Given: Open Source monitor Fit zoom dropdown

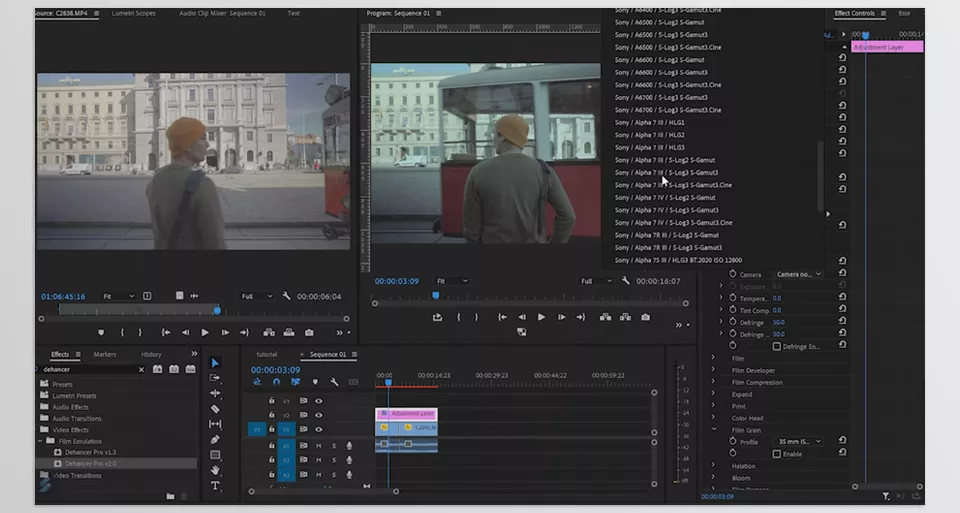Looking at the screenshot, I should [x=118, y=296].
